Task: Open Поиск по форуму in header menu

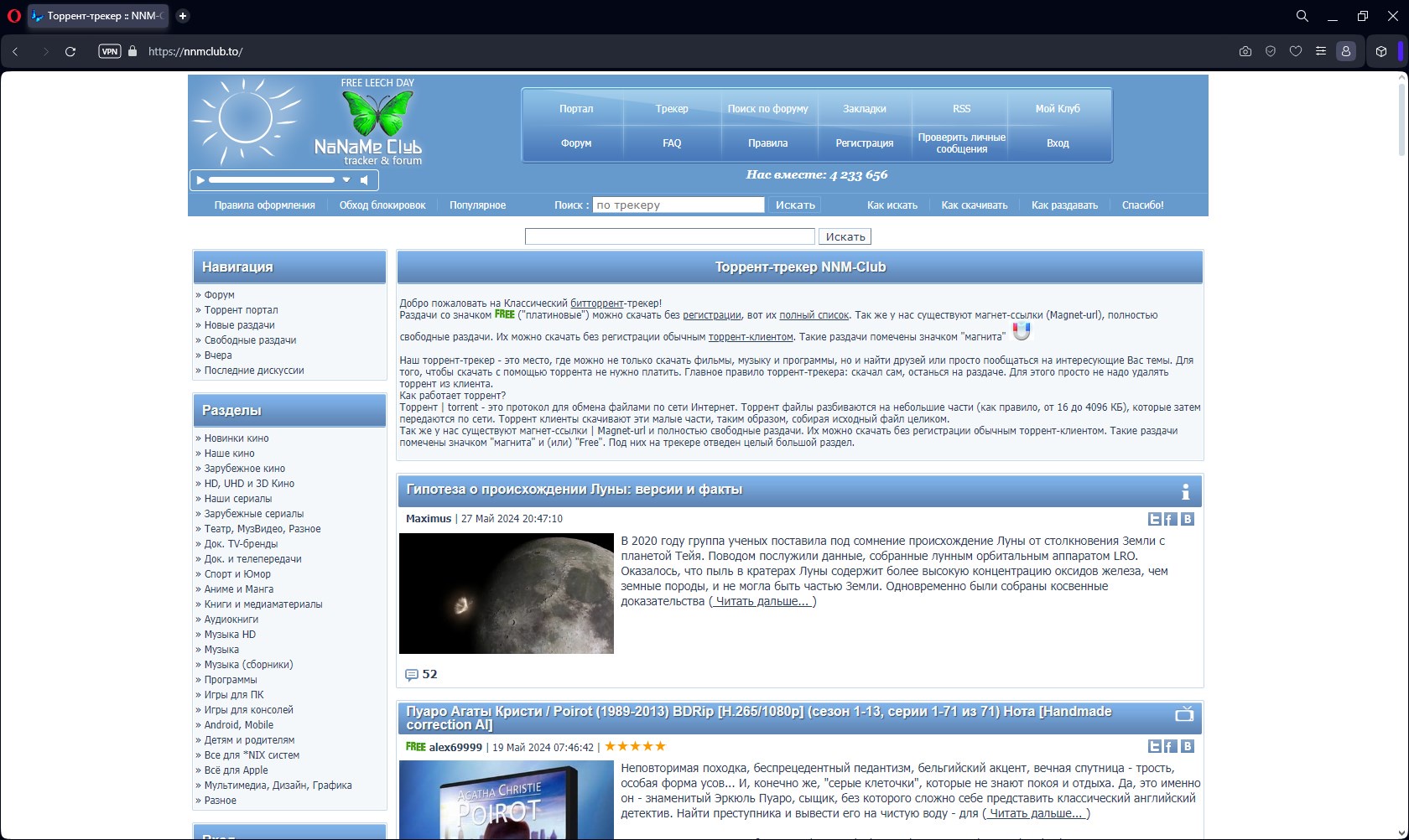Action: coord(767,109)
